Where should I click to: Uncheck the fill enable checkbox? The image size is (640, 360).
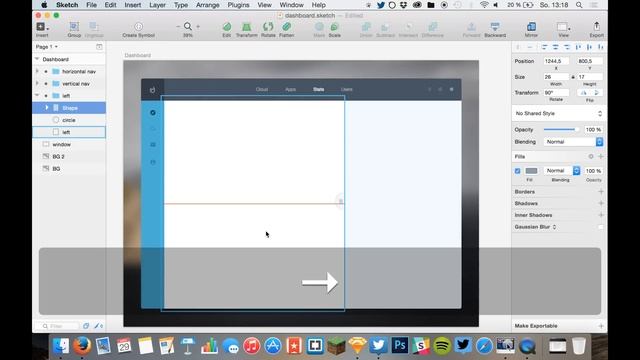[517, 171]
